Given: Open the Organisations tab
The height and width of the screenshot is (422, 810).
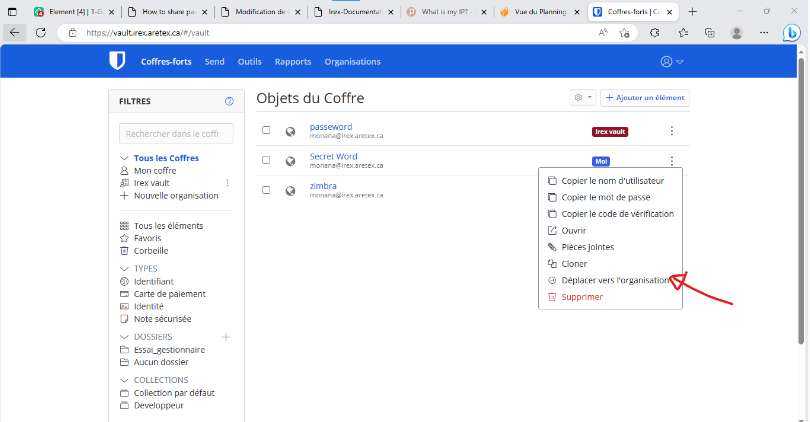Looking at the screenshot, I should click(352, 61).
